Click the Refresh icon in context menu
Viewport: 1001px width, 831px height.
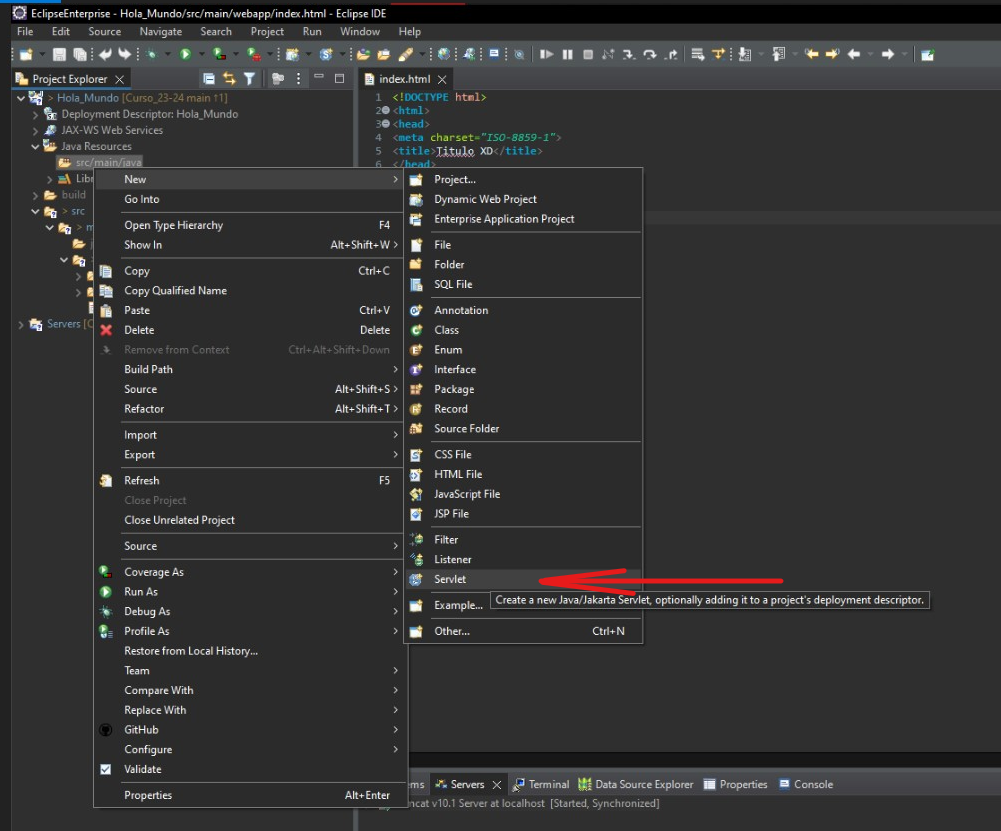tap(106, 481)
